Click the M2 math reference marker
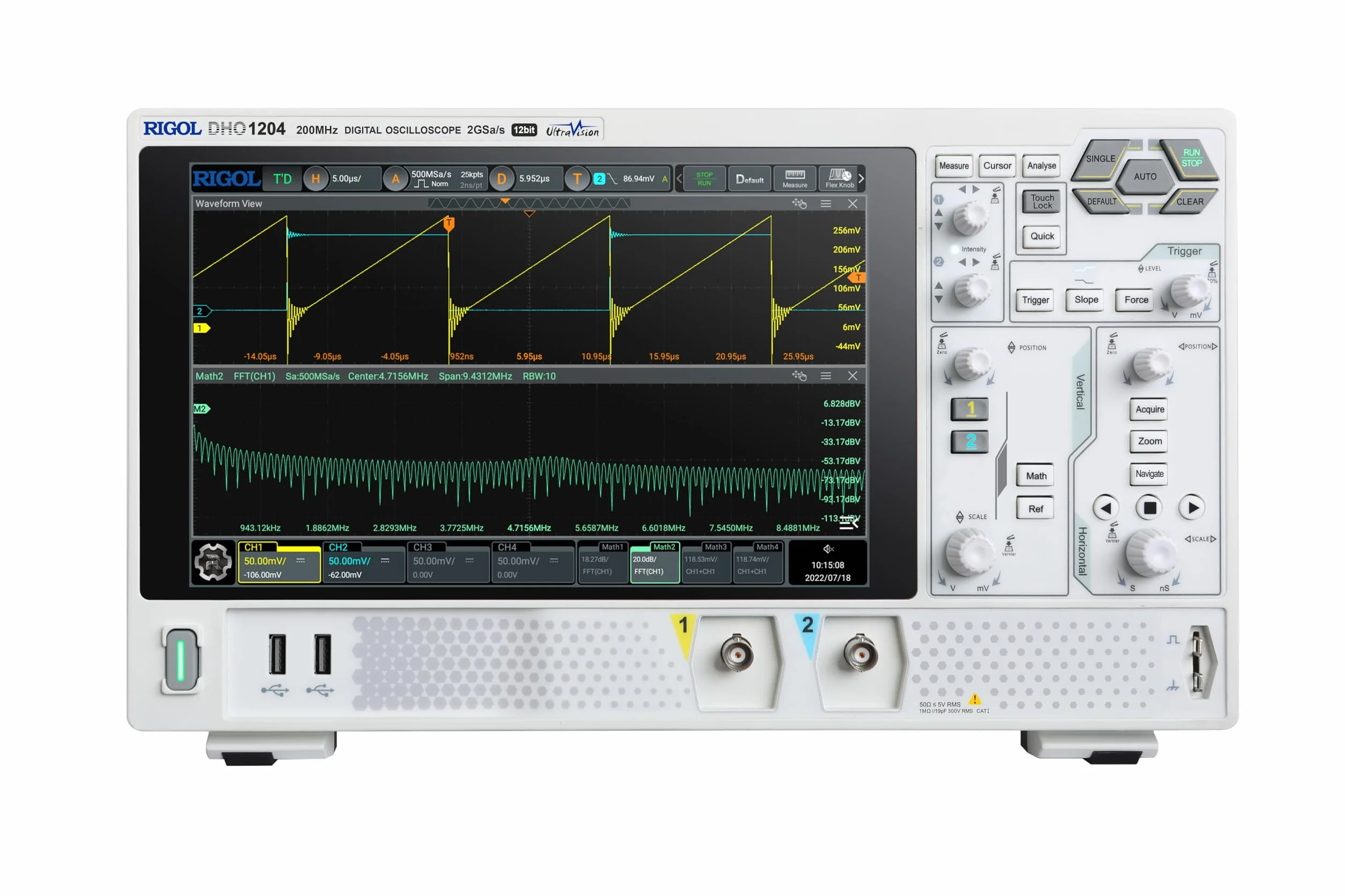The image size is (1345, 896). coord(201,409)
